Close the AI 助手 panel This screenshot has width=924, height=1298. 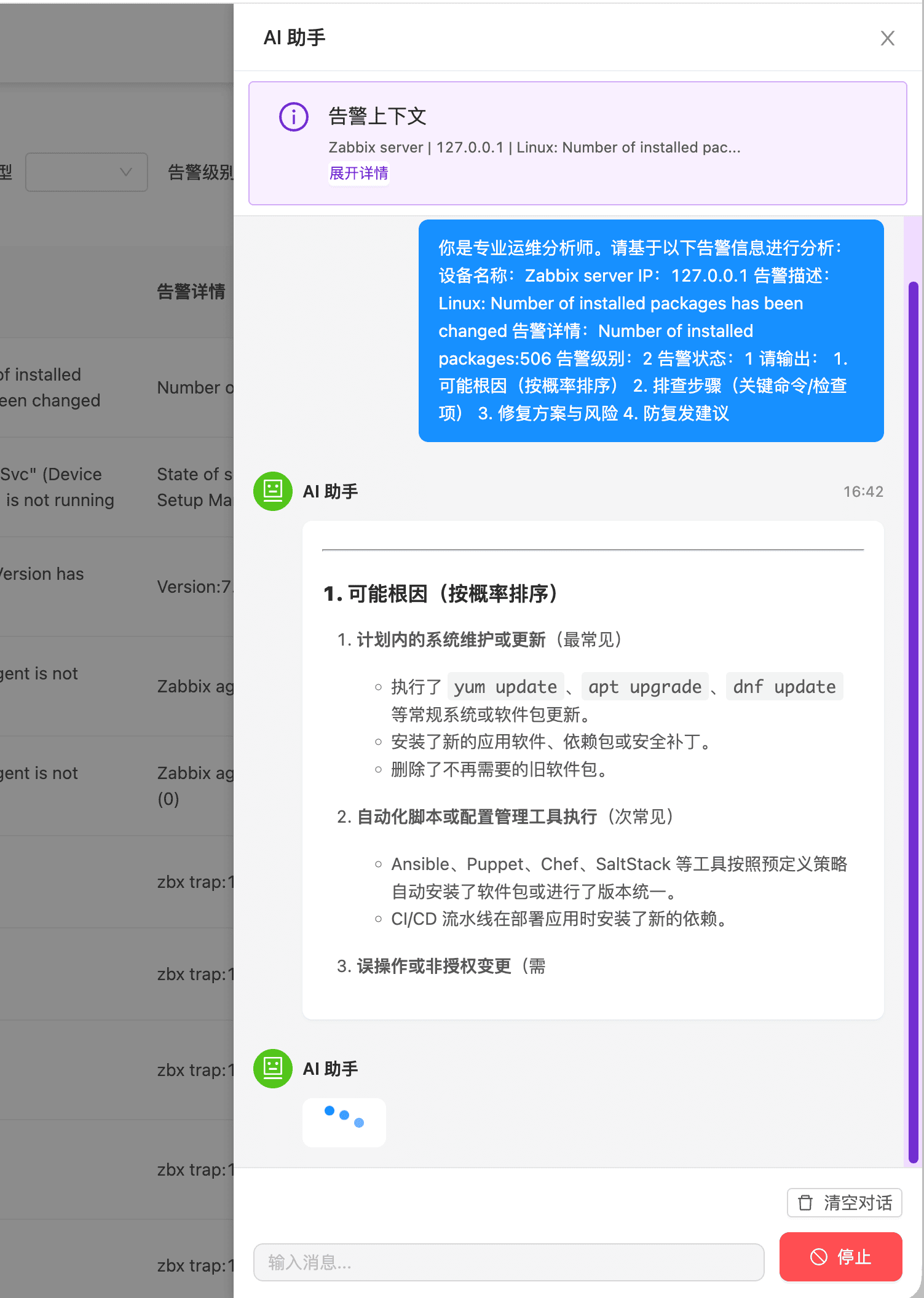pos(887,38)
